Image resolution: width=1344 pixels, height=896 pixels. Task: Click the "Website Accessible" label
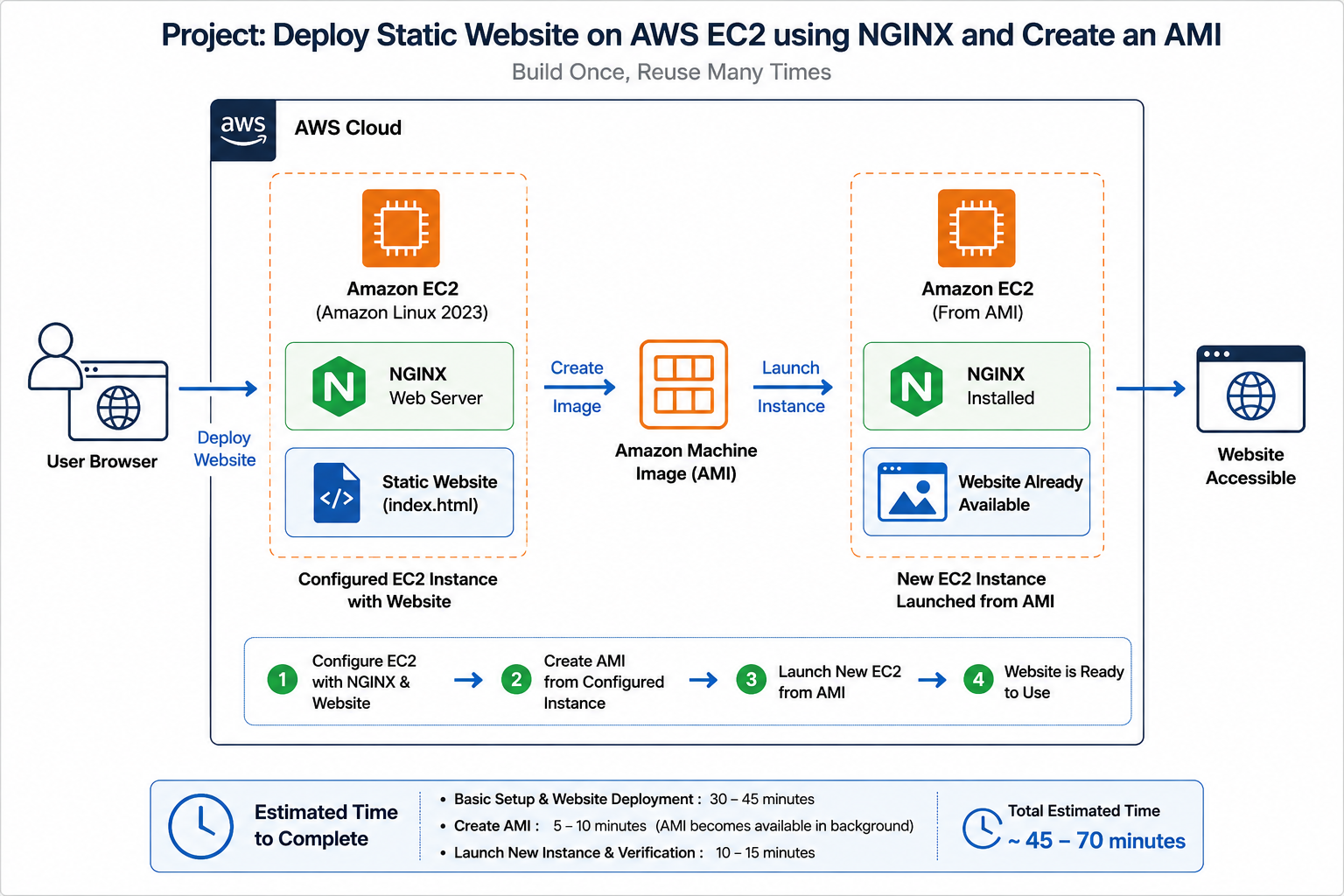tap(1250, 466)
